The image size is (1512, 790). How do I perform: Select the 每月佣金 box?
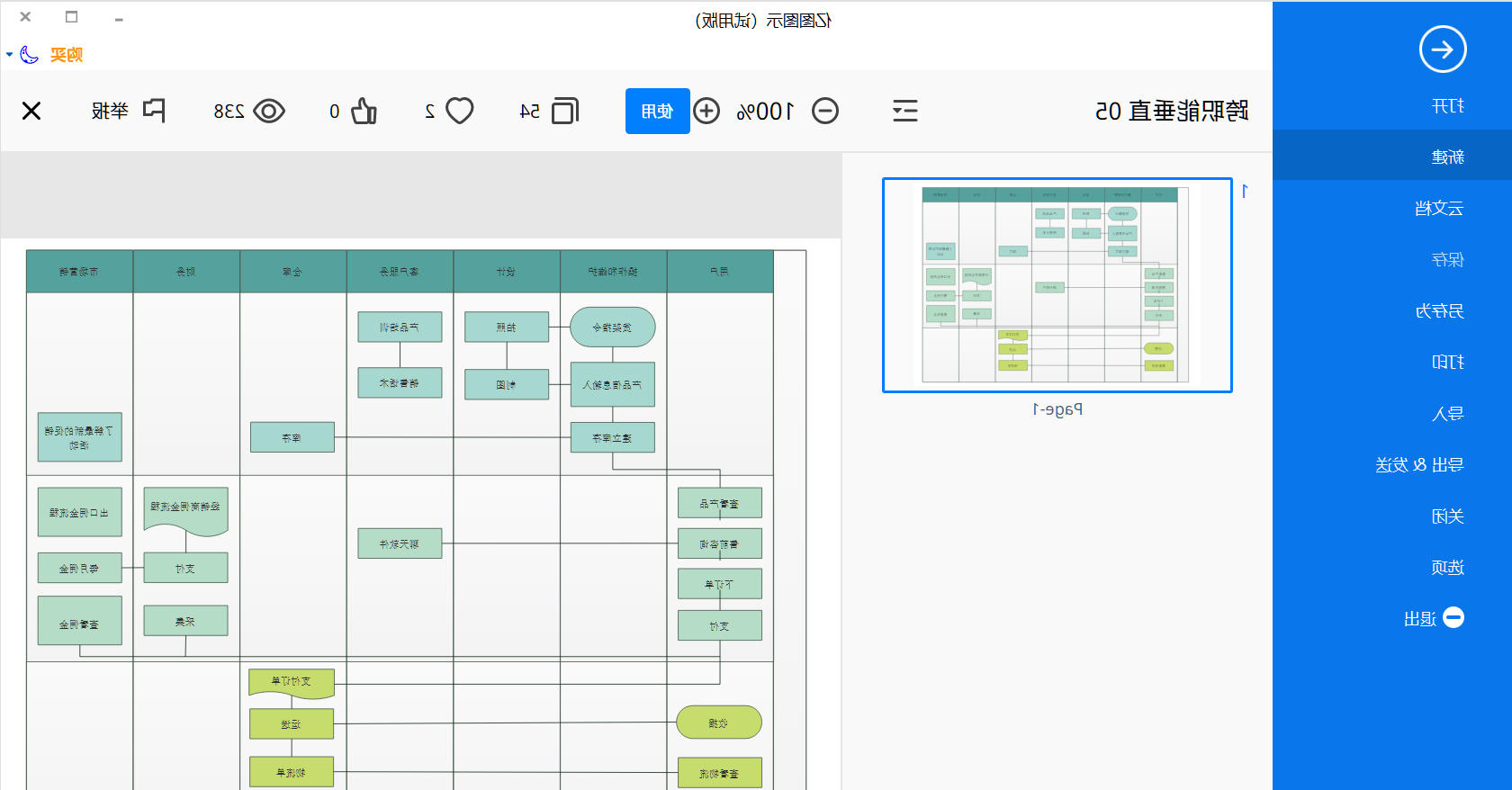(80, 568)
